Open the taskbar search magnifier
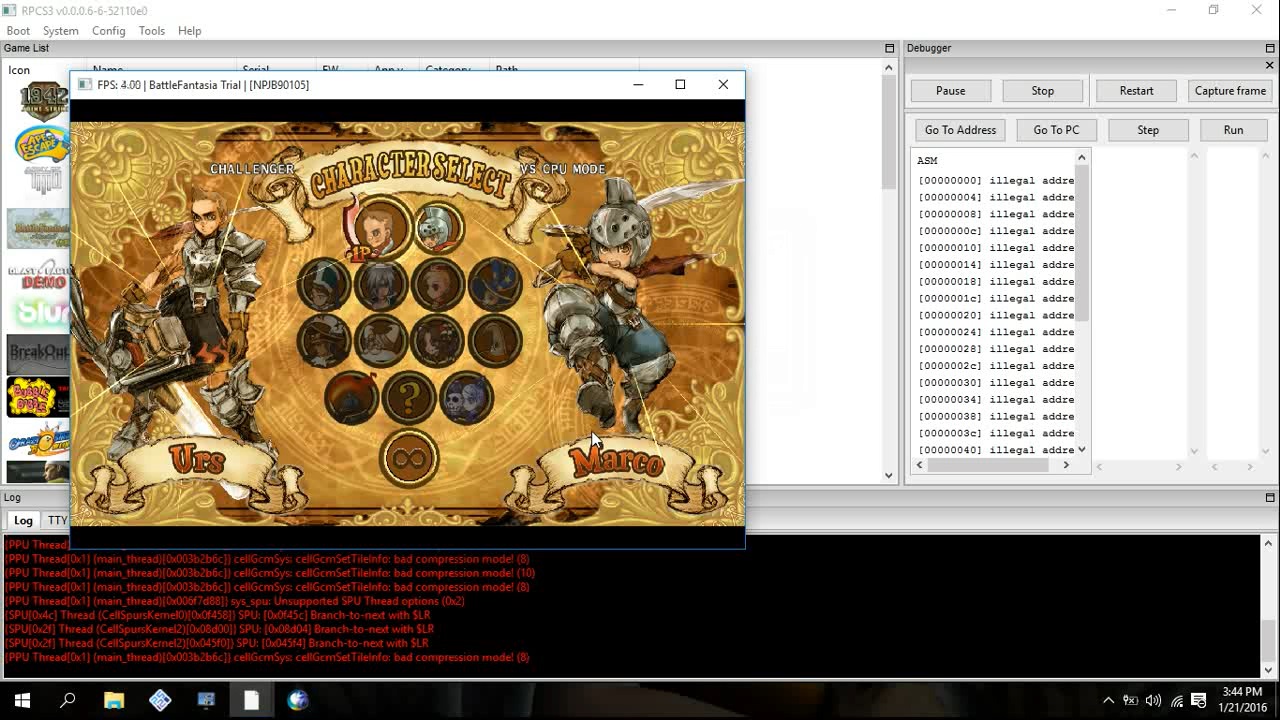1280x720 pixels. tap(68, 700)
